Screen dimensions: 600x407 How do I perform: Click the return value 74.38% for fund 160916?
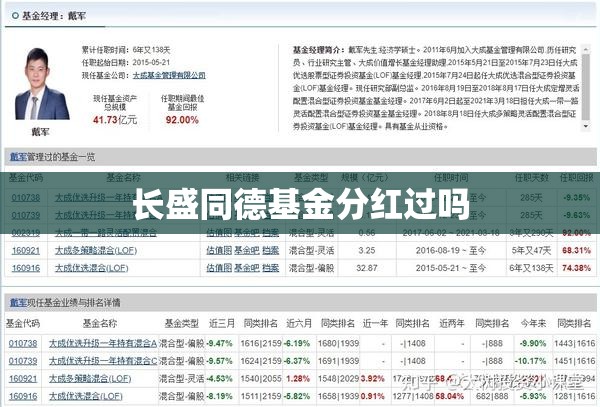577,268
